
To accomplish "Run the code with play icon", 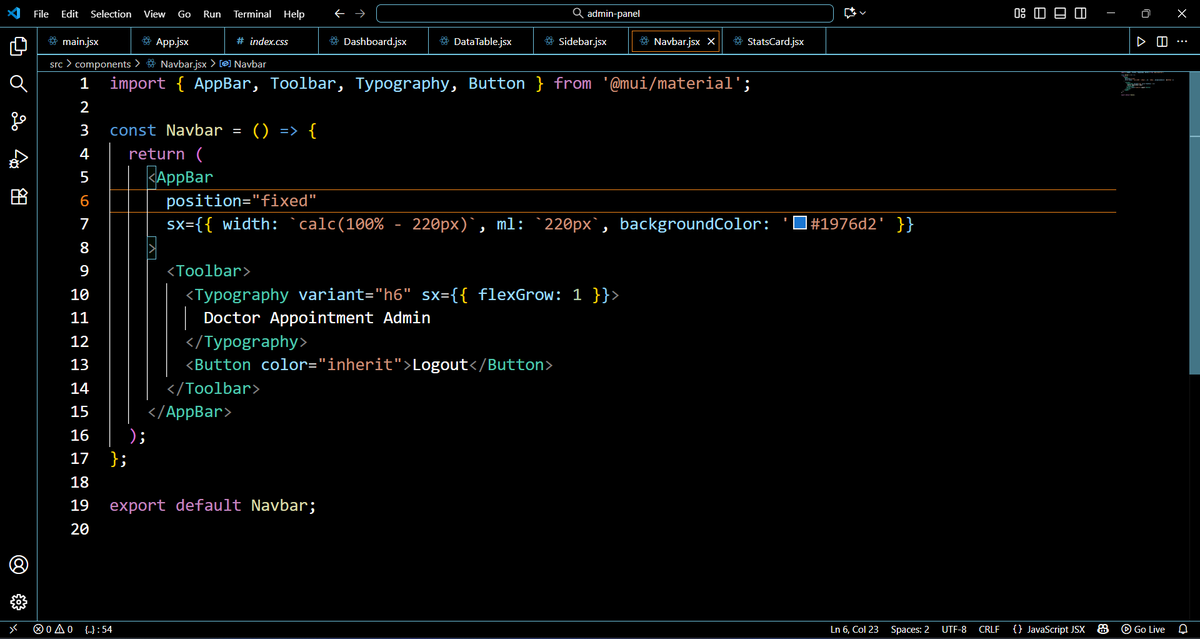I will pos(1141,41).
